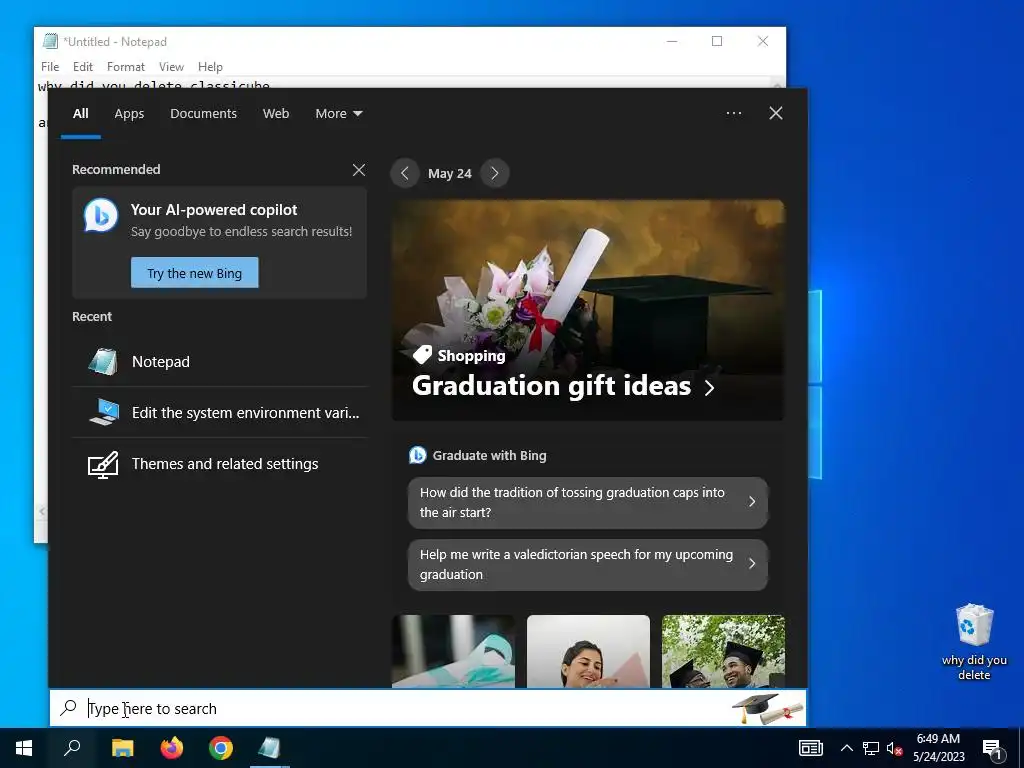Screen dimensions: 1024x768
Task: Launch Google Chrome from the taskbar
Action: coord(221,748)
